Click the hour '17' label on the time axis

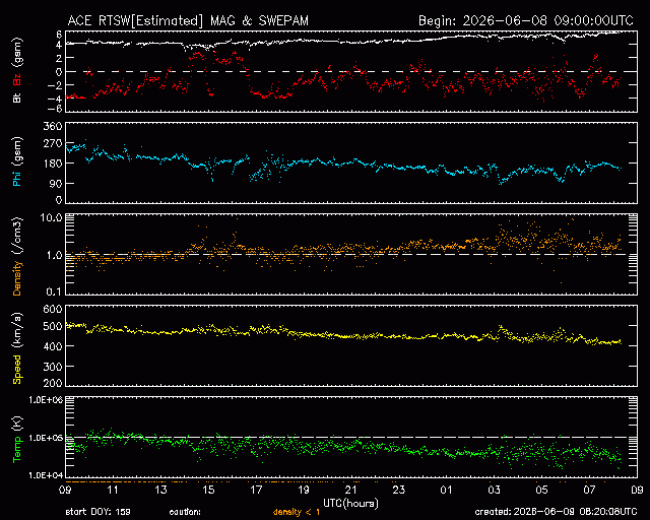256,490
